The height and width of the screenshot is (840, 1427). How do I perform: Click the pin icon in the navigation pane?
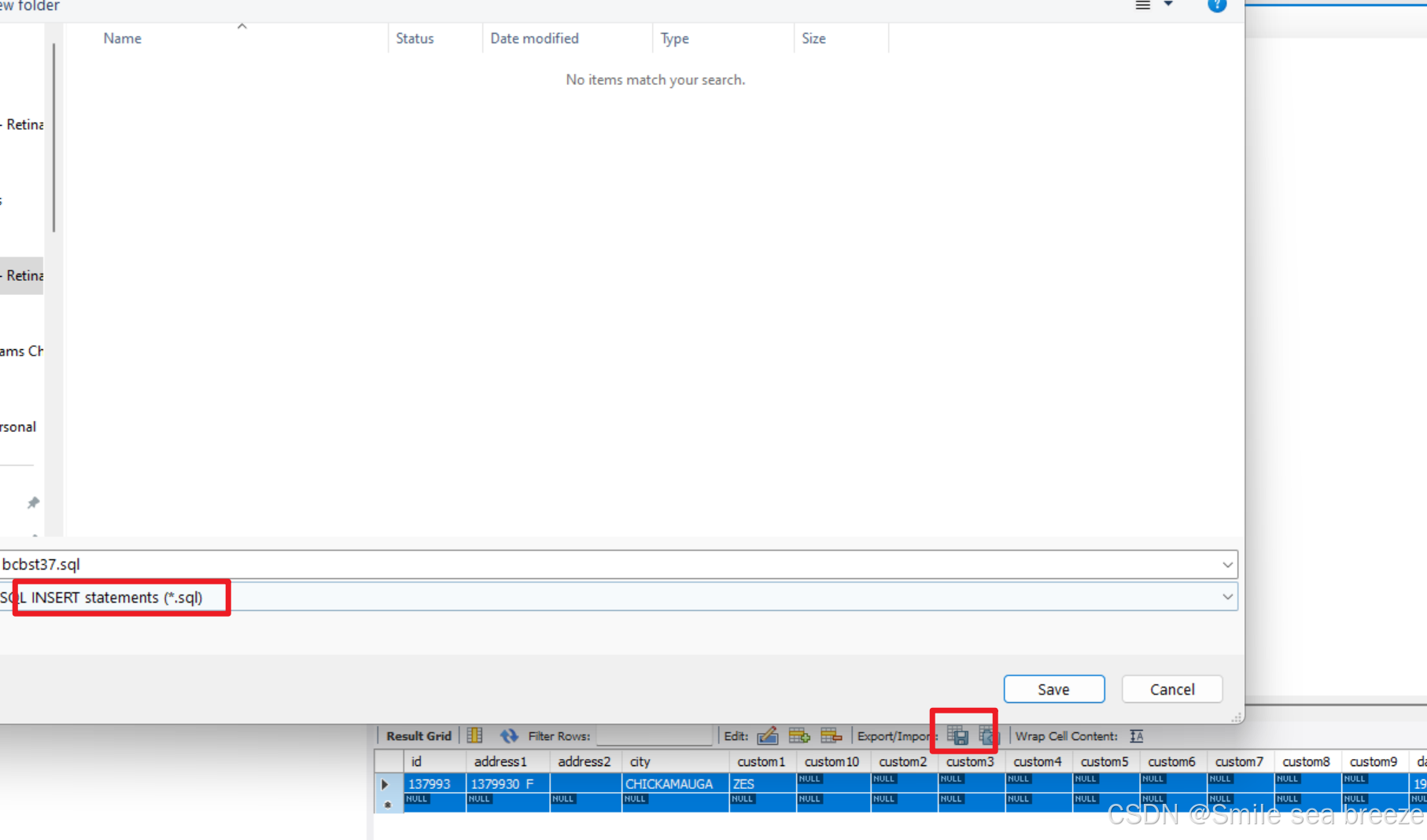click(33, 503)
